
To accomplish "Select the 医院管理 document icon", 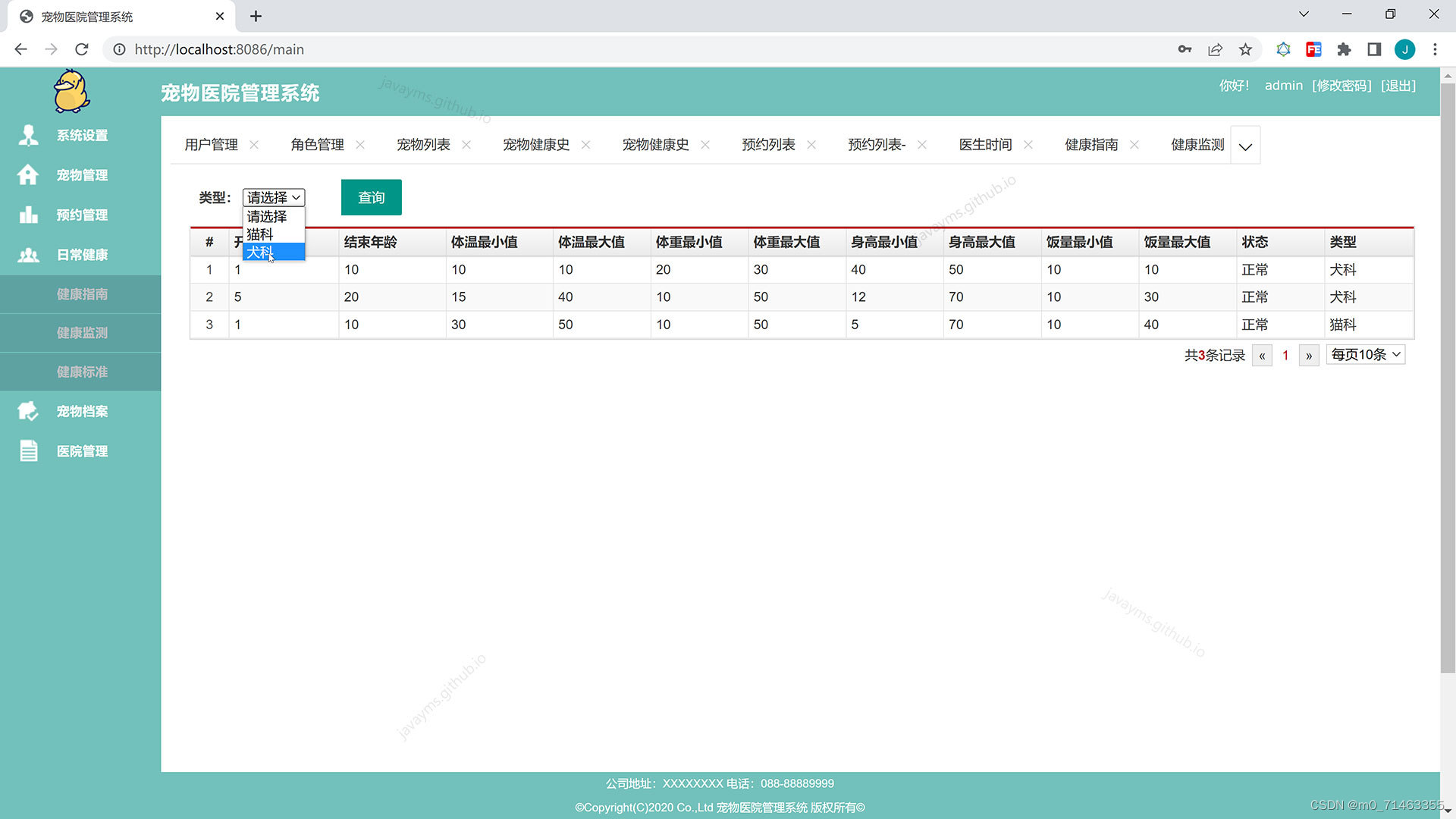I will click(28, 450).
